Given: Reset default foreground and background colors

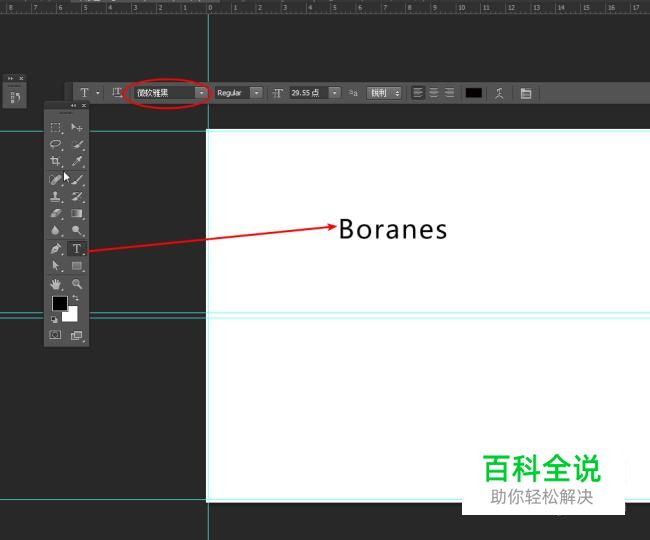Looking at the screenshot, I should [x=54, y=319].
